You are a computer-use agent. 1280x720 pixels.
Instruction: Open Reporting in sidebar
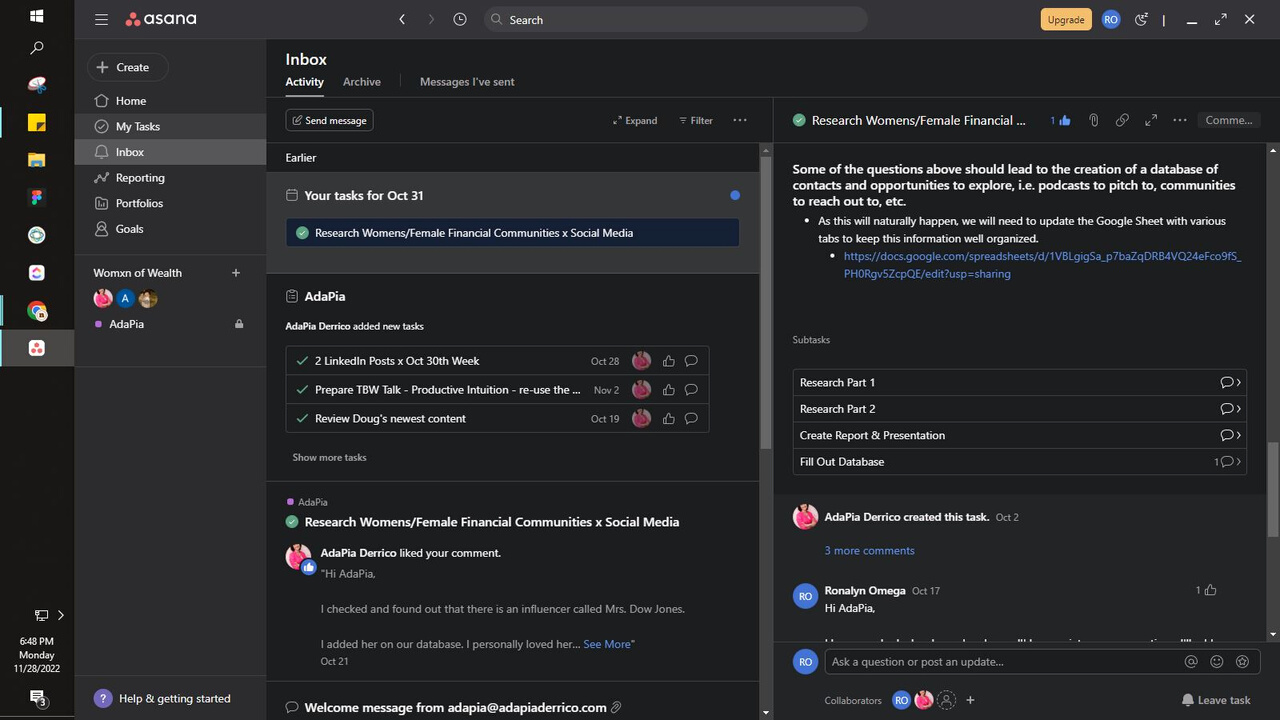click(140, 178)
